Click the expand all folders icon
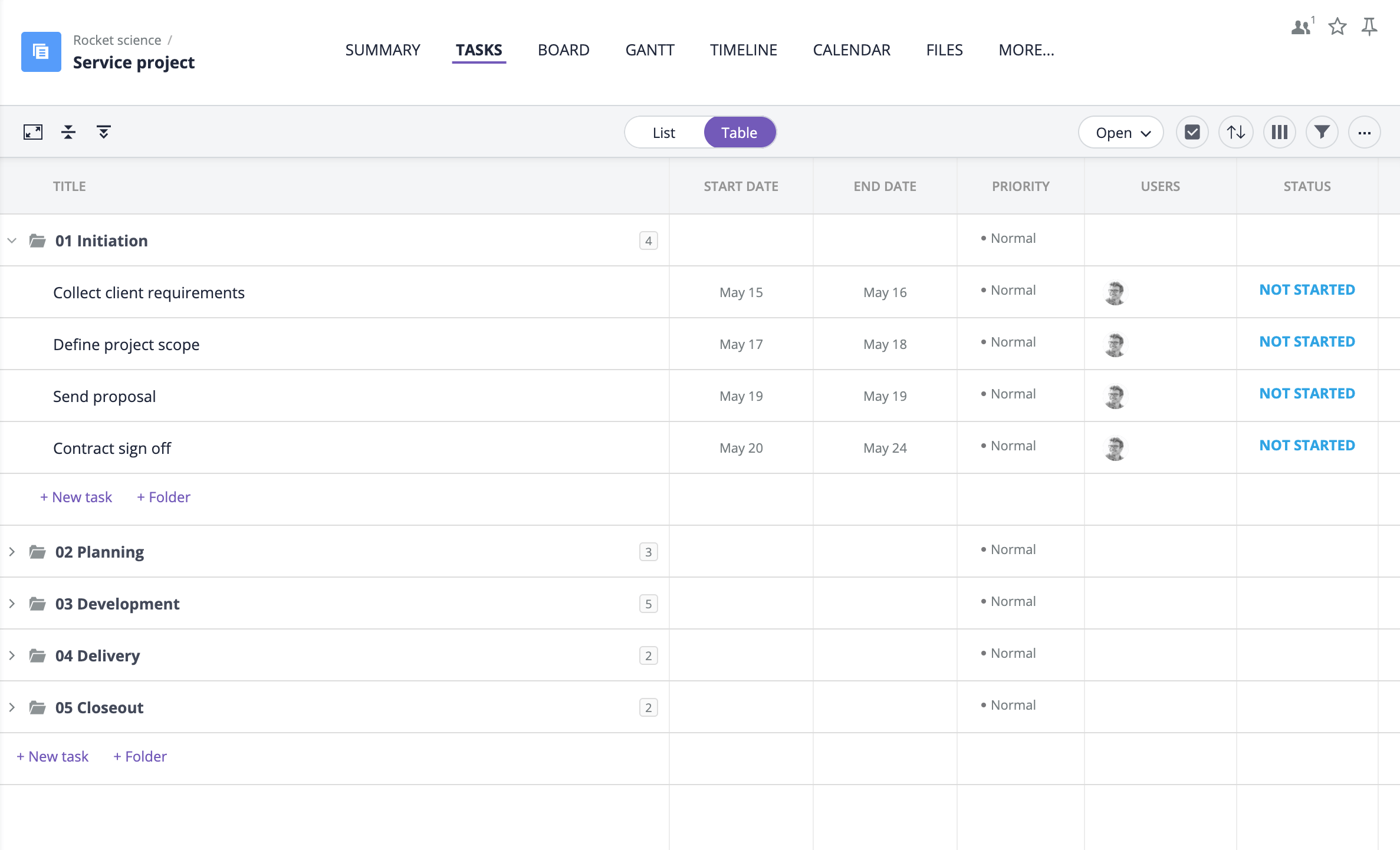Image resolution: width=1400 pixels, height=850 pixels. point(104,132)
